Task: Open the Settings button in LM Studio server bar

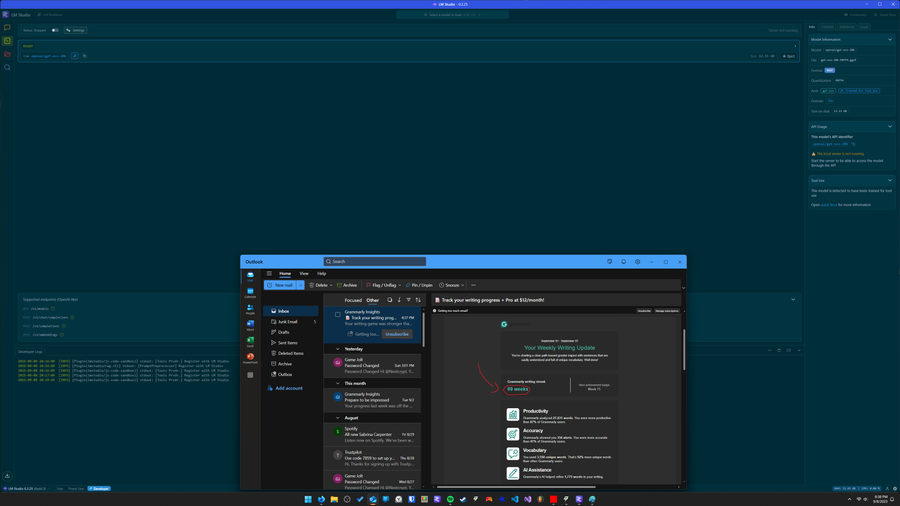Action: pyautogui.click(x=75, y=30)
